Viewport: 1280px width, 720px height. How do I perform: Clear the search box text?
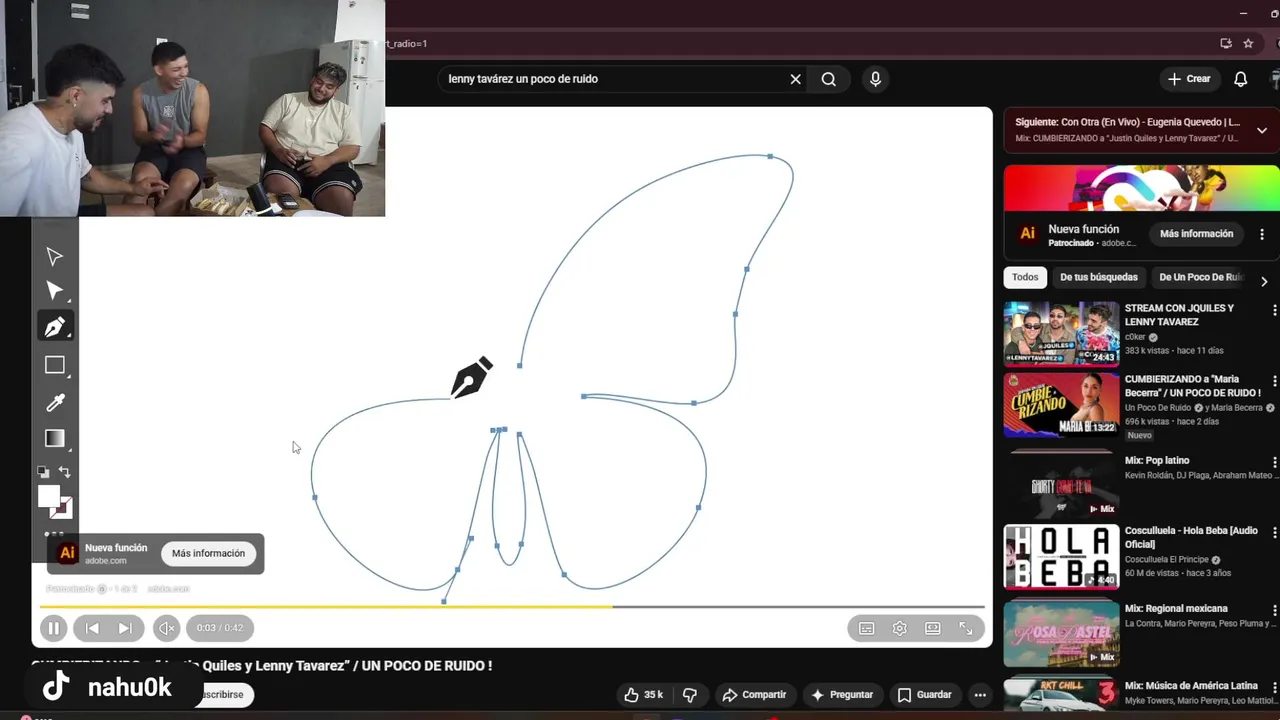pyautogui.click(x=796, y=79)
